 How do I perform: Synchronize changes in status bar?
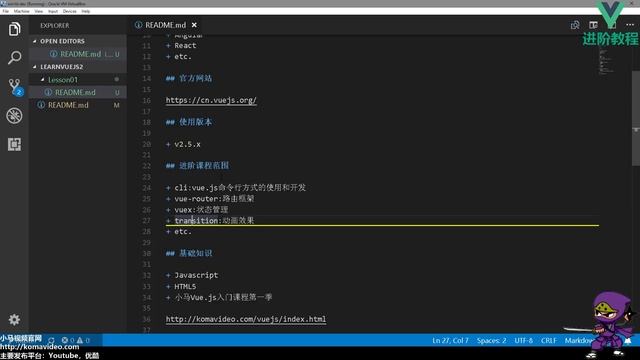coord(51,340)
